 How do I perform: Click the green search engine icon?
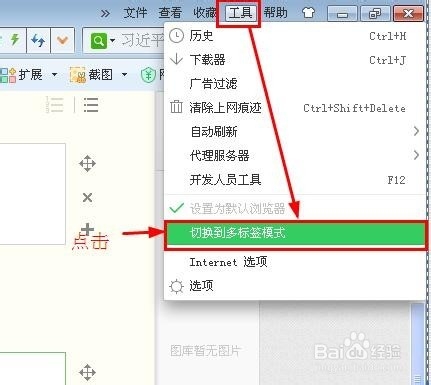(x=99, y=41)
